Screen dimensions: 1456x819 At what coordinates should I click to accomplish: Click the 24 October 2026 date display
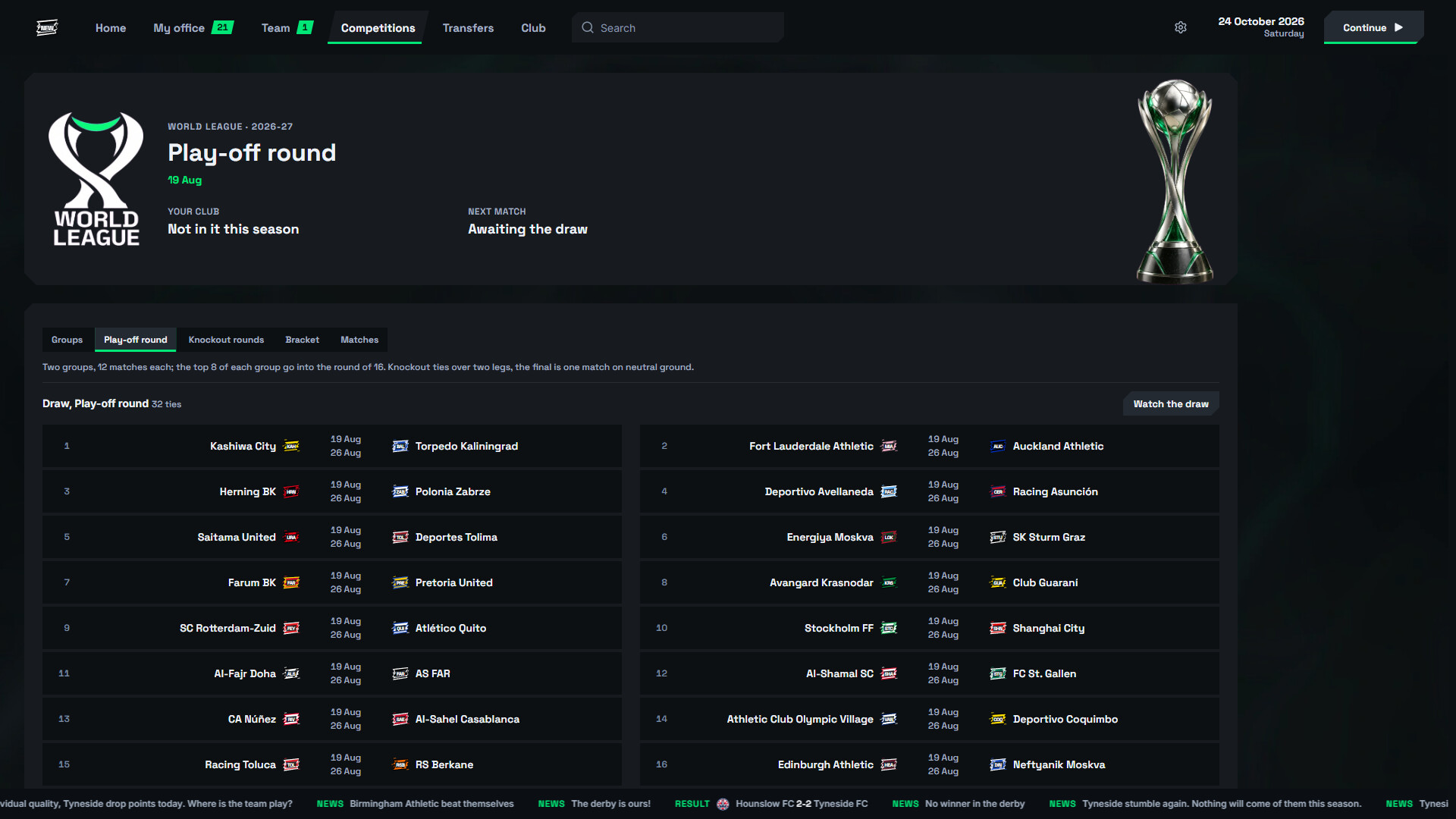pos(1261,27)
